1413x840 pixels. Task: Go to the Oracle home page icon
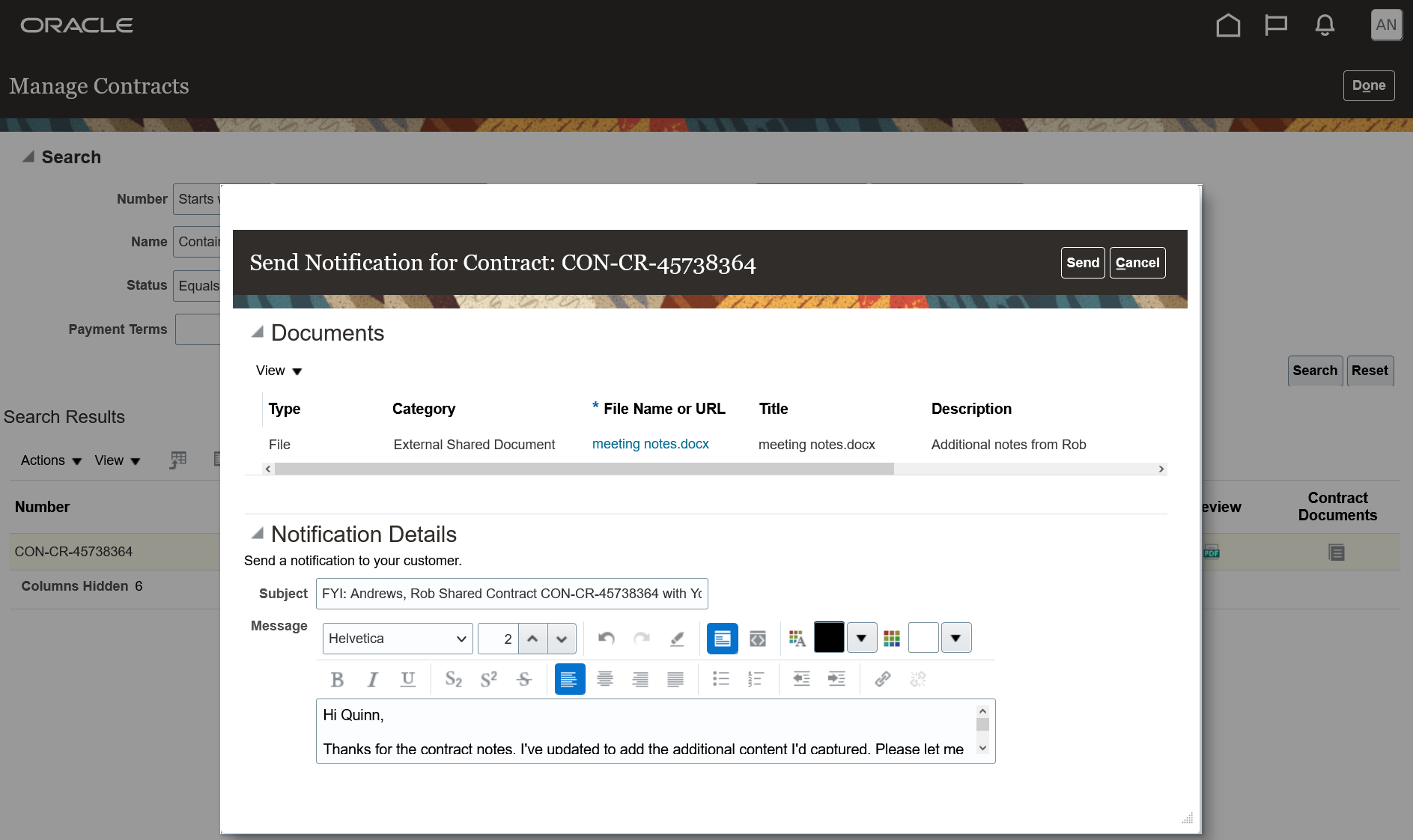coord(1228,25)
